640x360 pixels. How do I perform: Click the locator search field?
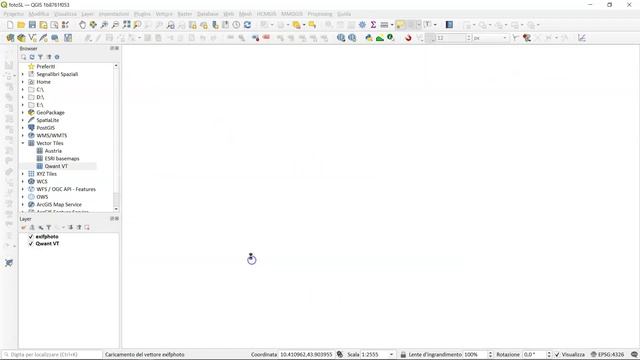click(x=52, y=354)
